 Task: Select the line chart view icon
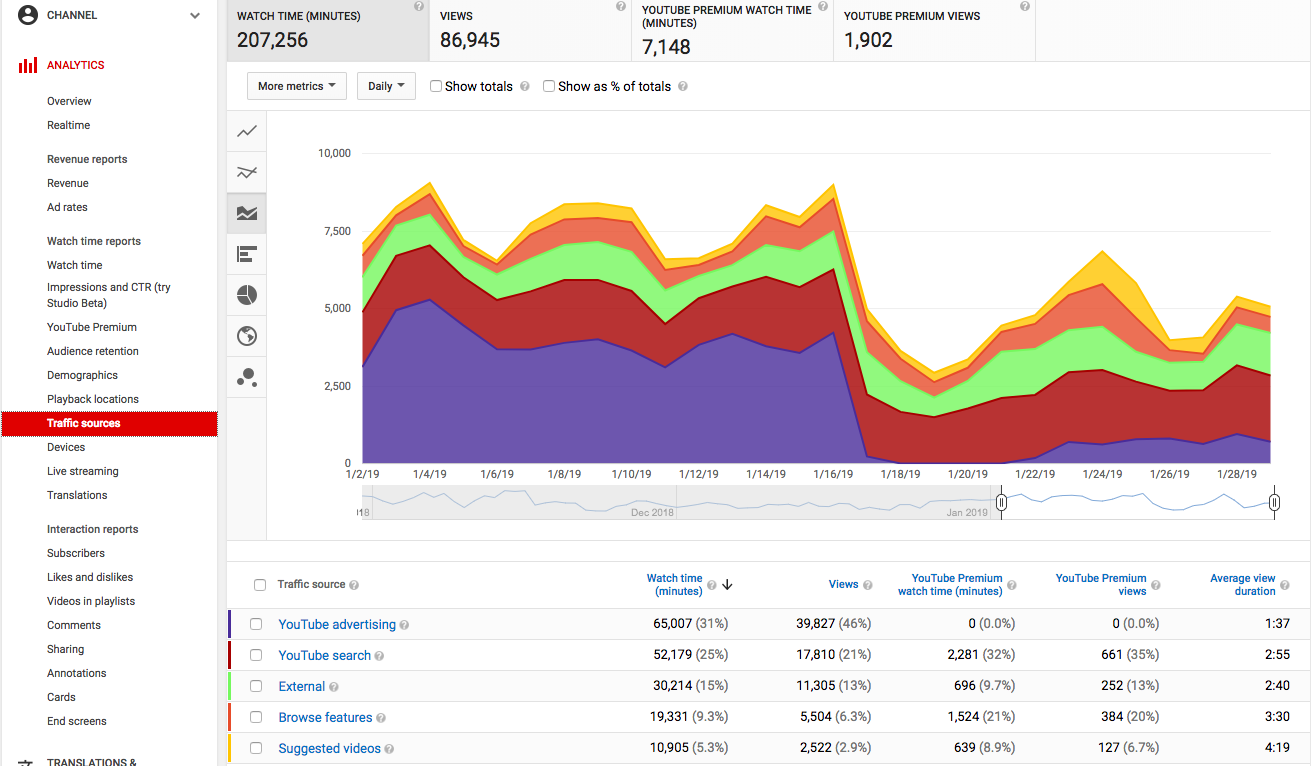click(247, 131)
